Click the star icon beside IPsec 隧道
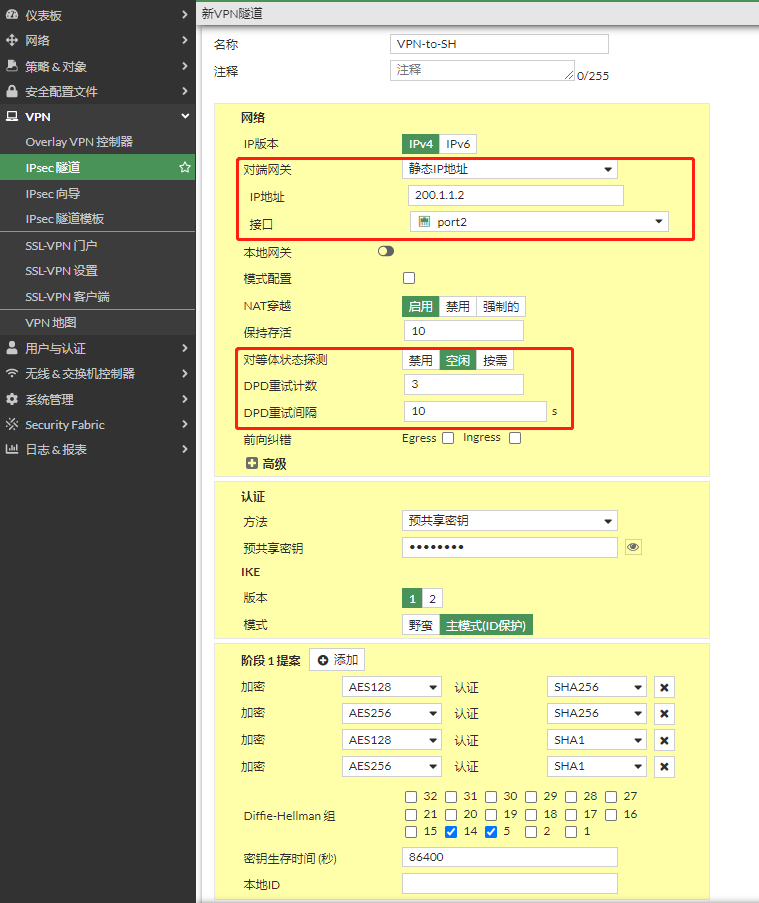 (185, 168)
